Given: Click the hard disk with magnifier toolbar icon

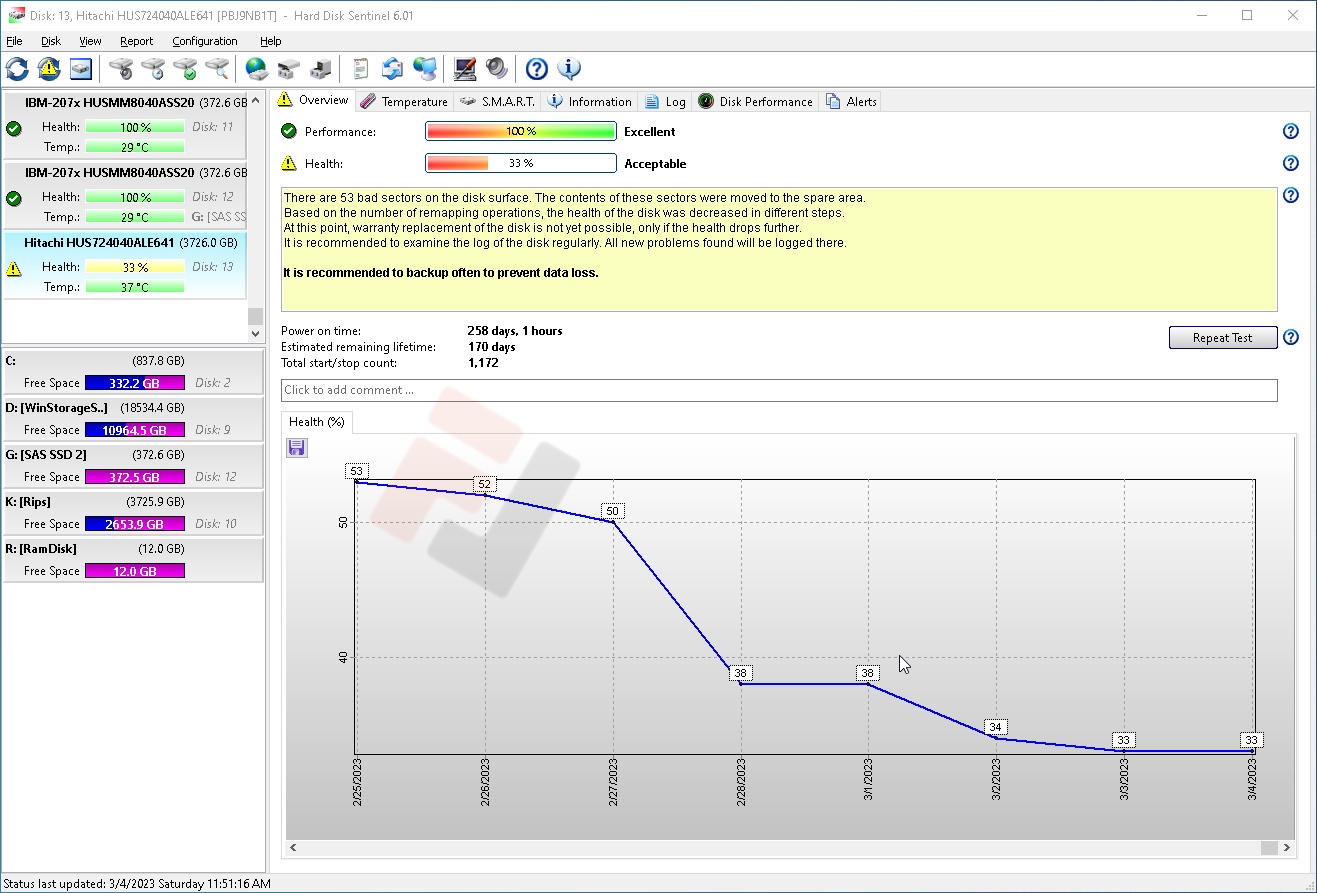Looking at the screenshot, I should pyautogui.click(x=217, y=69).
